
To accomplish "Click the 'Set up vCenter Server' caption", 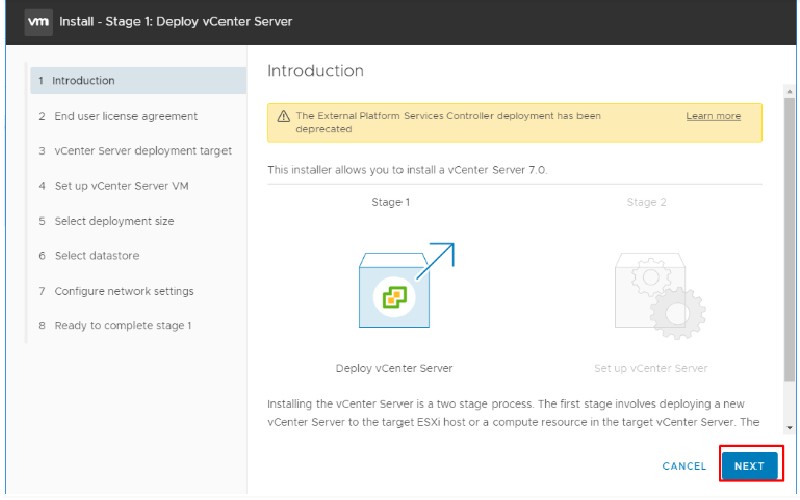I will click(651, 368).
